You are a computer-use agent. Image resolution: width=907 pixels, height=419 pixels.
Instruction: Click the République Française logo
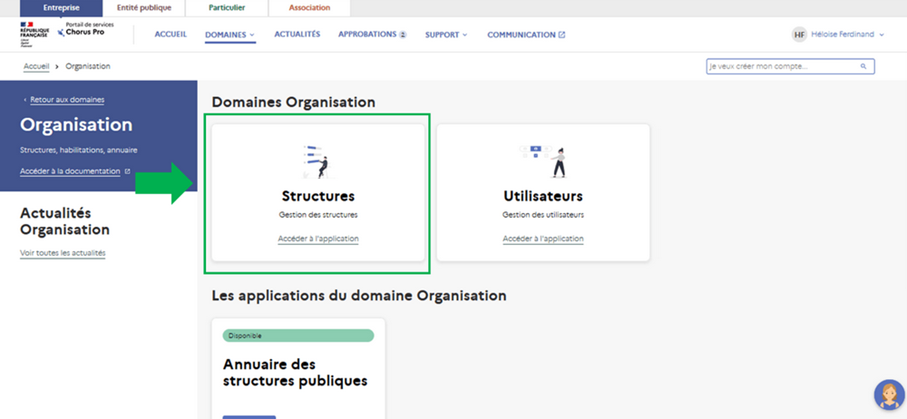[34, 34]
